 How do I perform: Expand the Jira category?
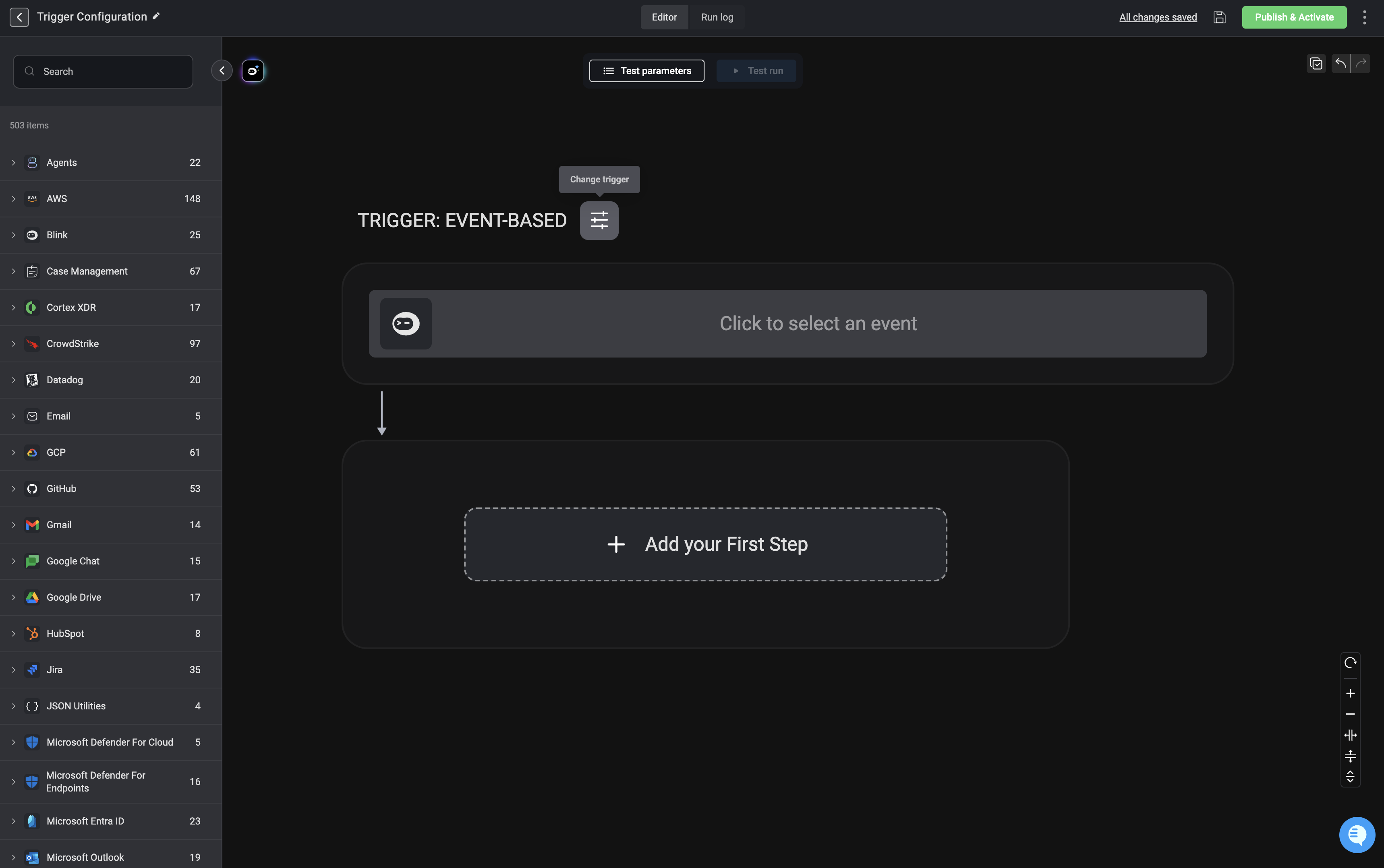[x=13, y=670]
